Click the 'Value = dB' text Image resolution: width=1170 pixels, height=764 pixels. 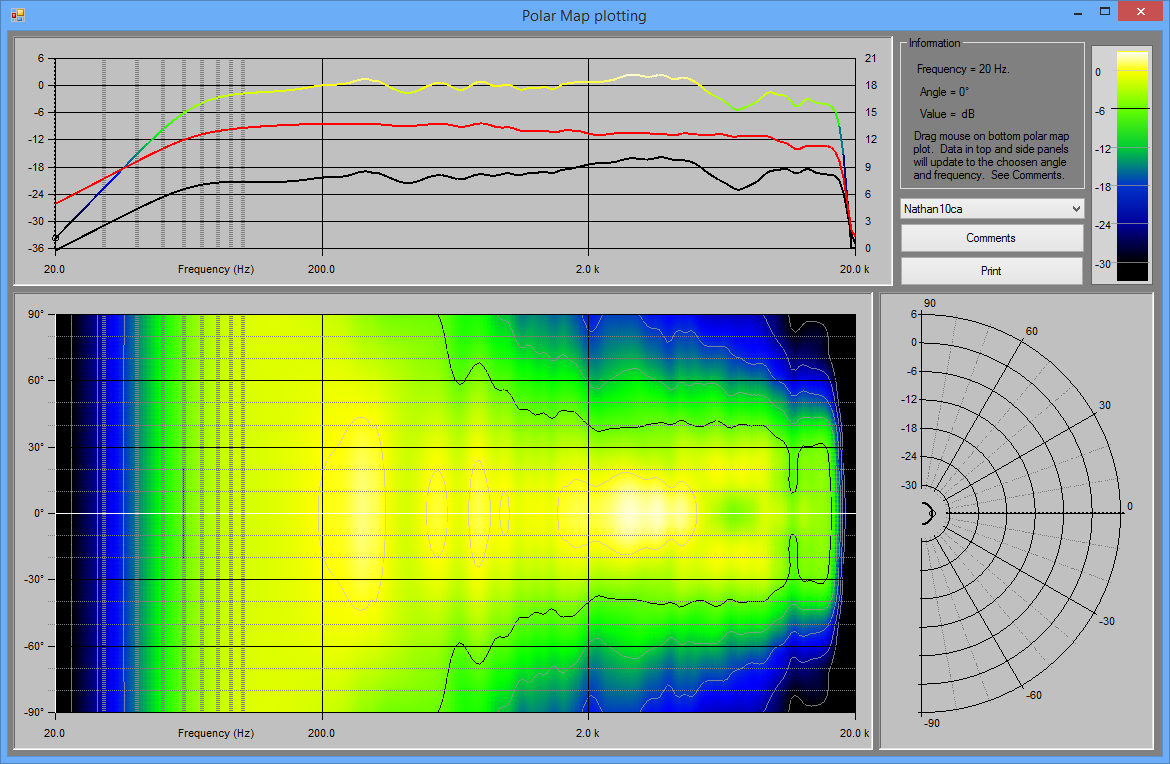tap(947, 114)
